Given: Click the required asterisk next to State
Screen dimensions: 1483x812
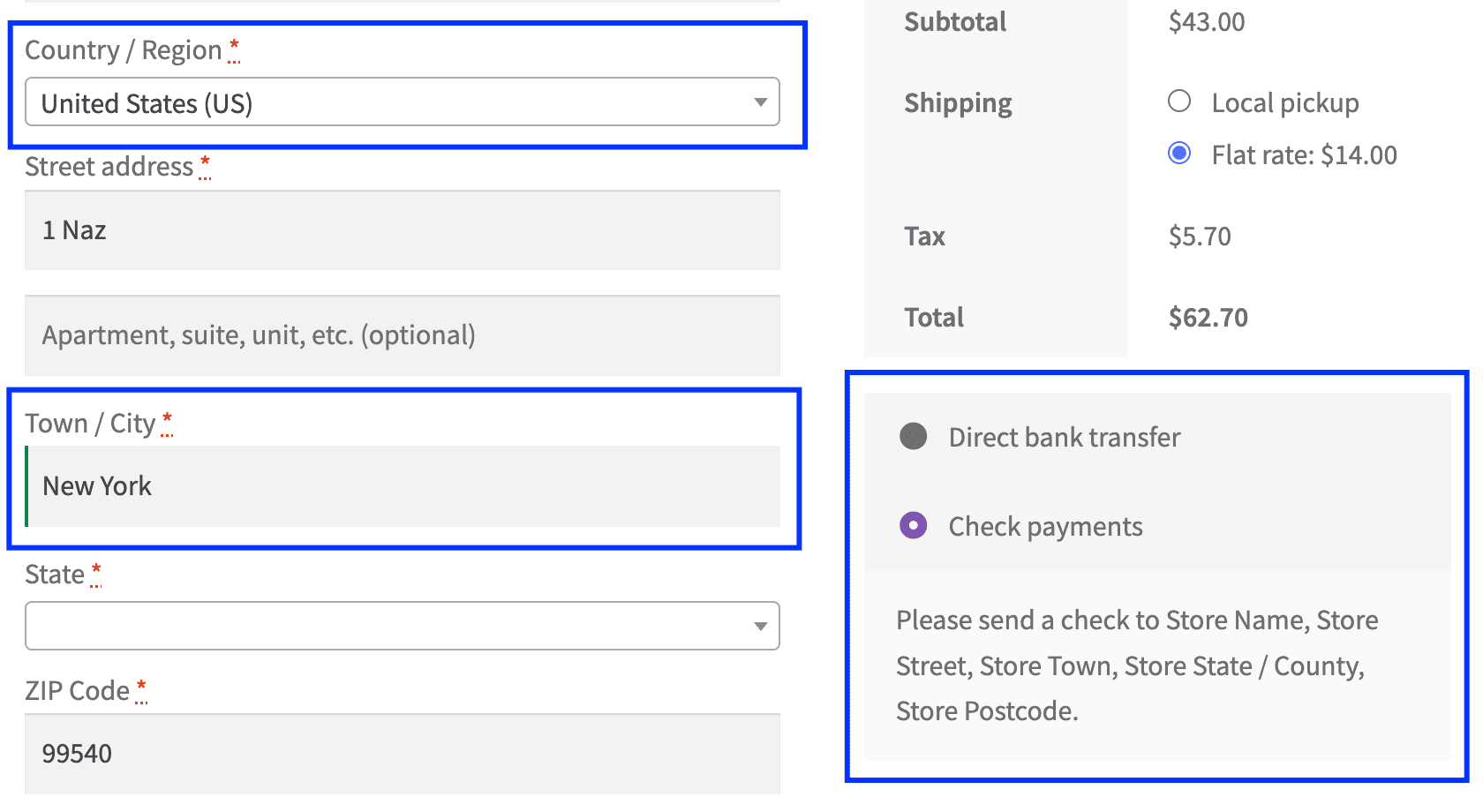Looking at the screenshot, I should pos(95,572).
